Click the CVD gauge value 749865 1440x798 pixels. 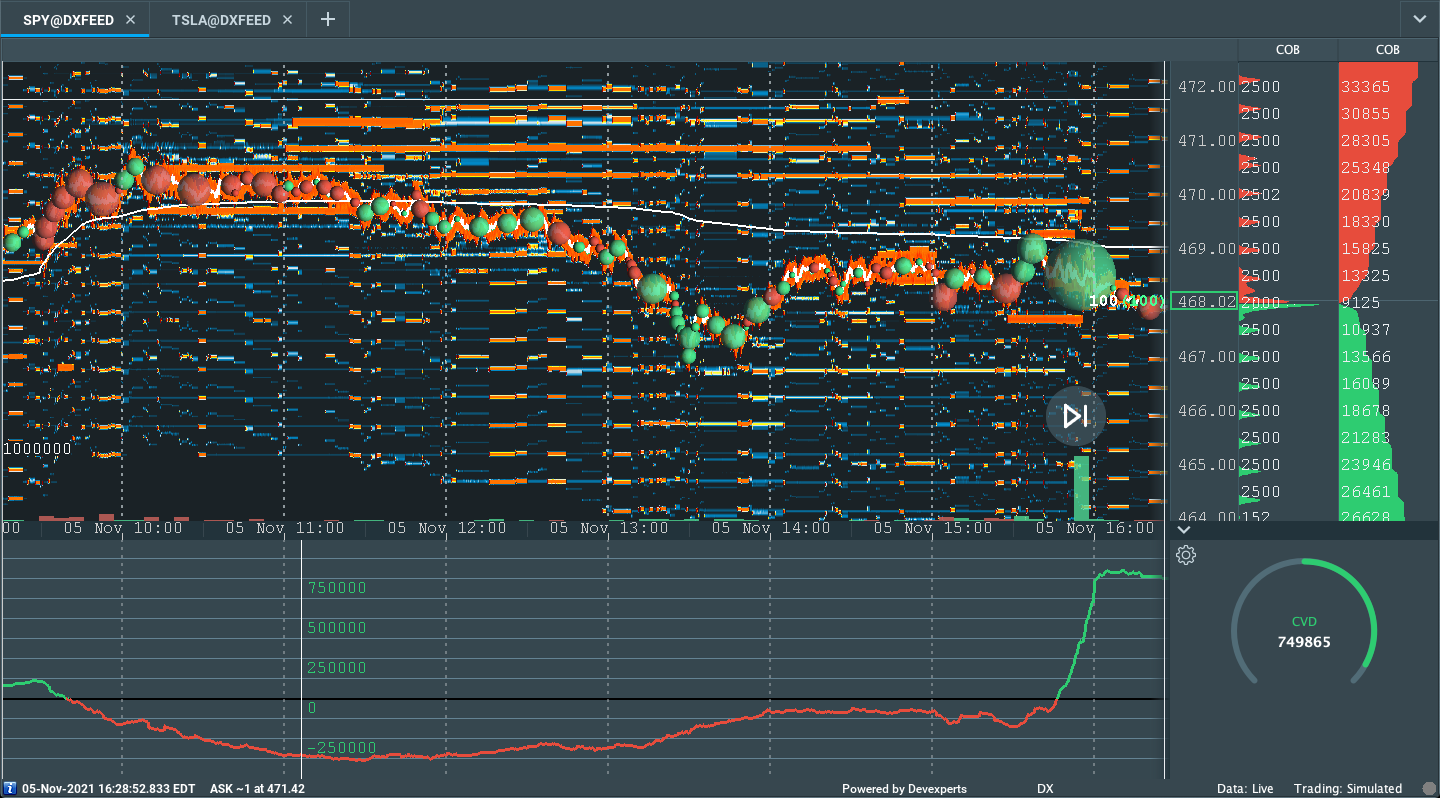coord(1304,642)
